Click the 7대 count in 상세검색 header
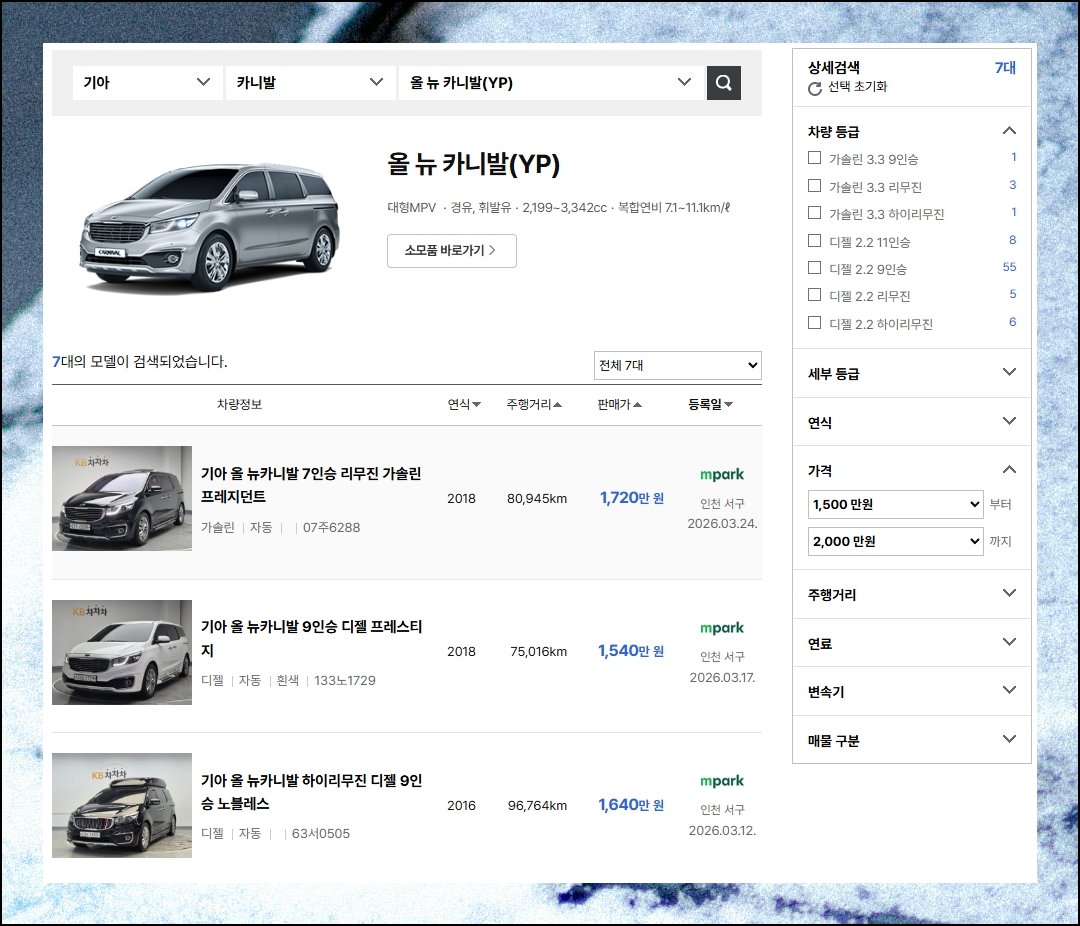1080x926 pixels. (1005, 68)
